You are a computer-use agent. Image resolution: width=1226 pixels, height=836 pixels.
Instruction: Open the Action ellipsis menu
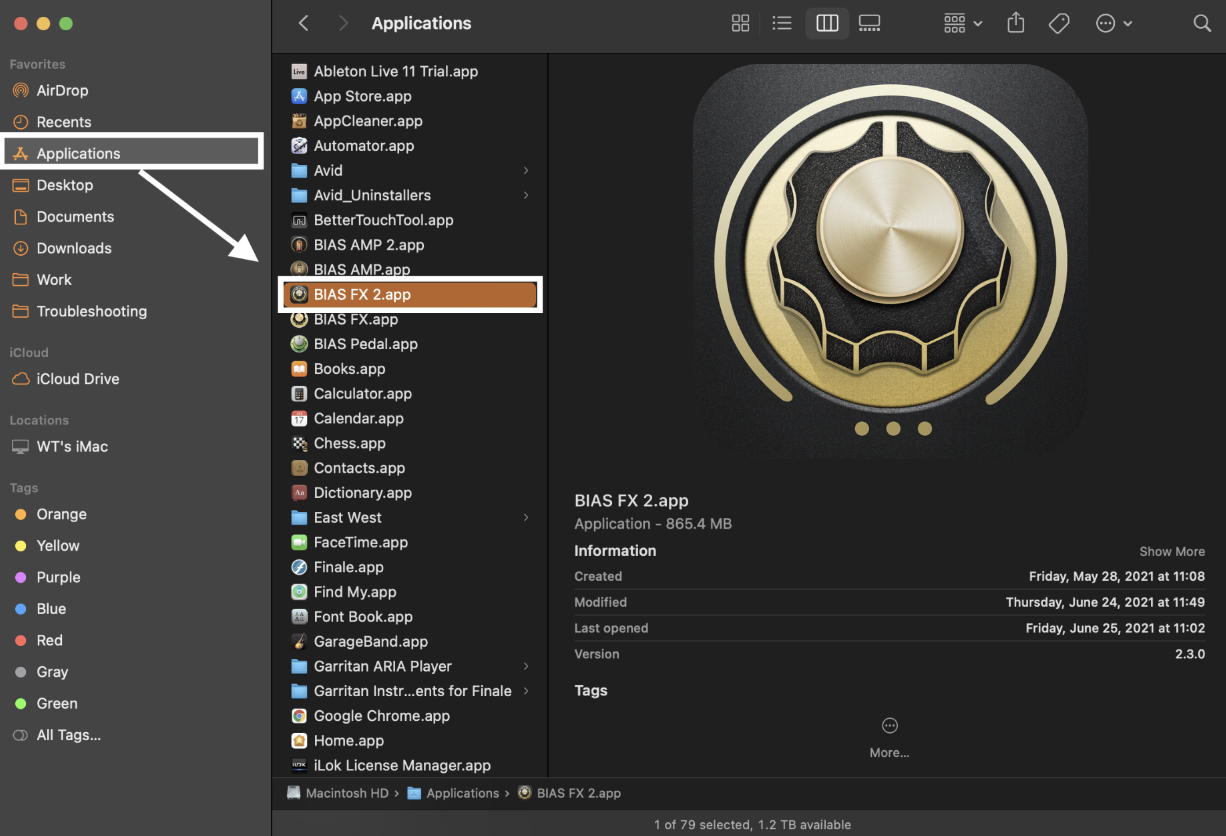pyautogui.click(x=1113, y=23)
